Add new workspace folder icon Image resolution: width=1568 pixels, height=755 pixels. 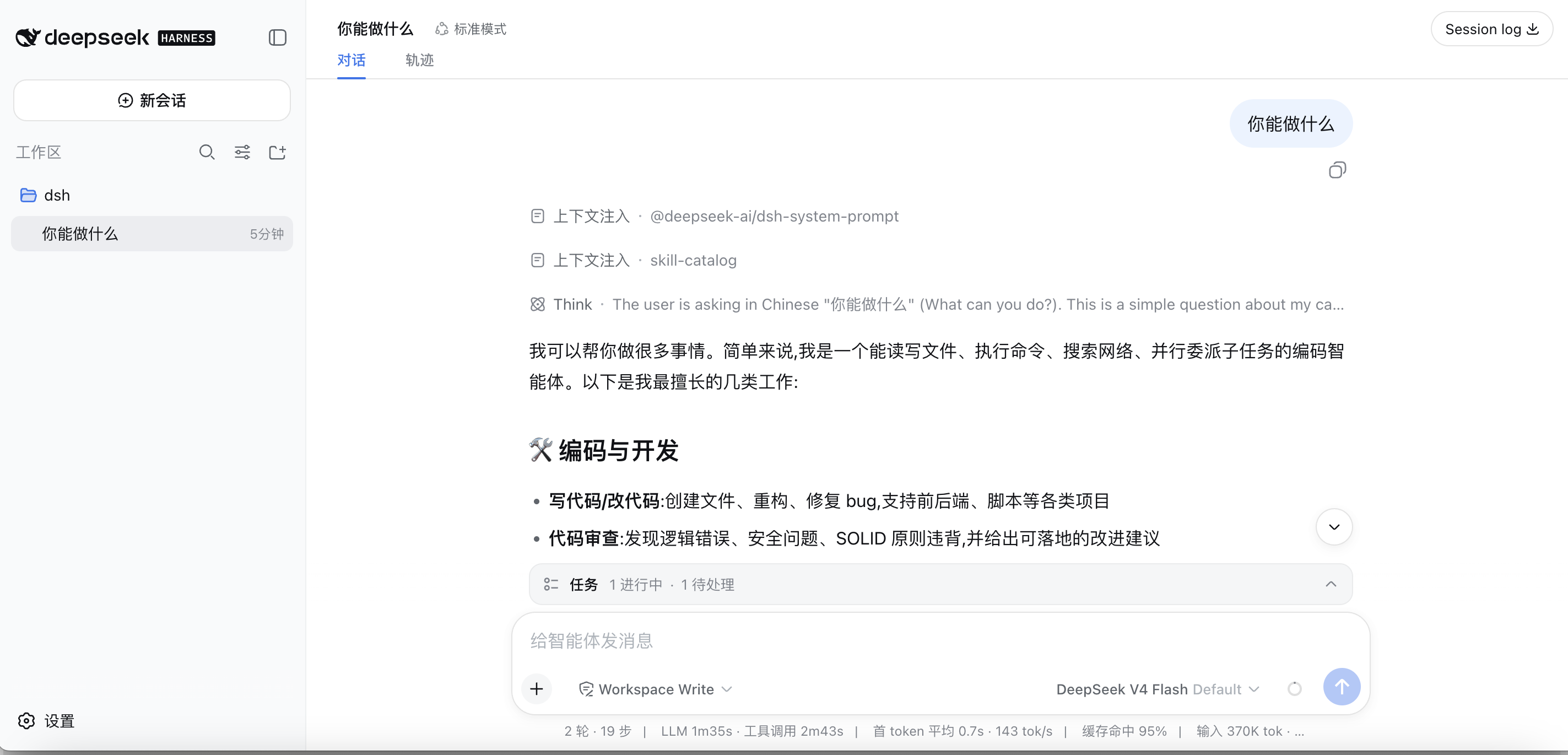(x=278, y=152)
